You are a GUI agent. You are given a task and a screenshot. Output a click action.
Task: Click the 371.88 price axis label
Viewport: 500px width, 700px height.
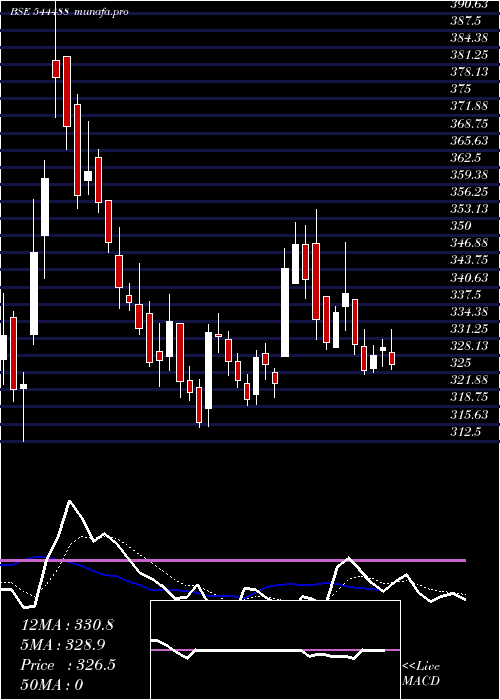coord(471,106)
